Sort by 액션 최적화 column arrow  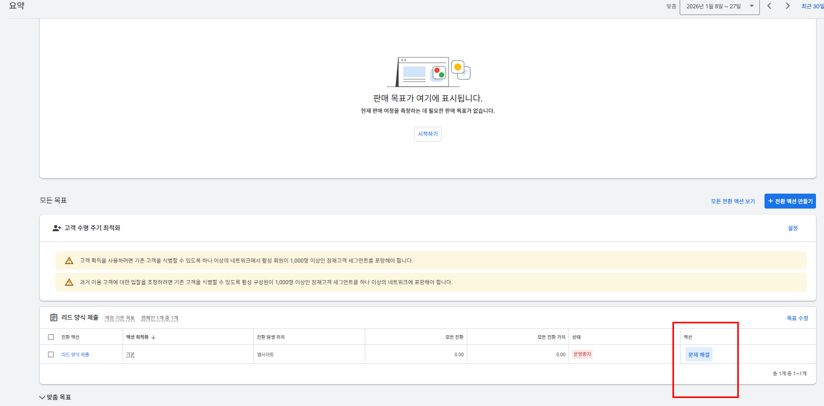point(153,337)
